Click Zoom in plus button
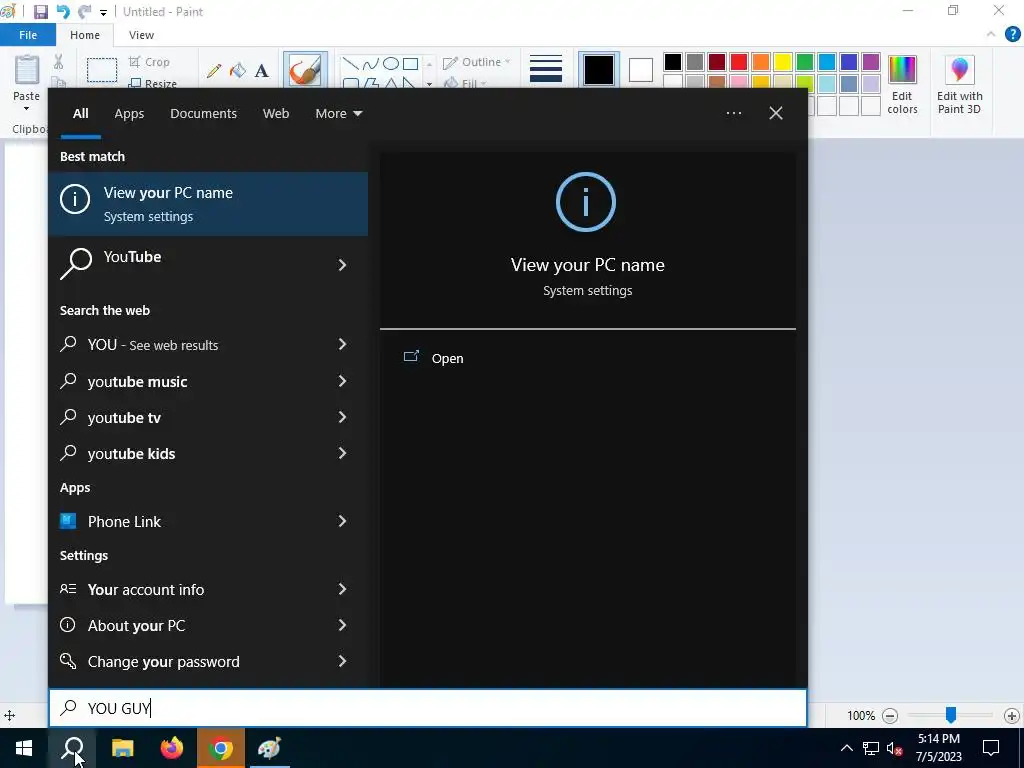 point(1012,716)
